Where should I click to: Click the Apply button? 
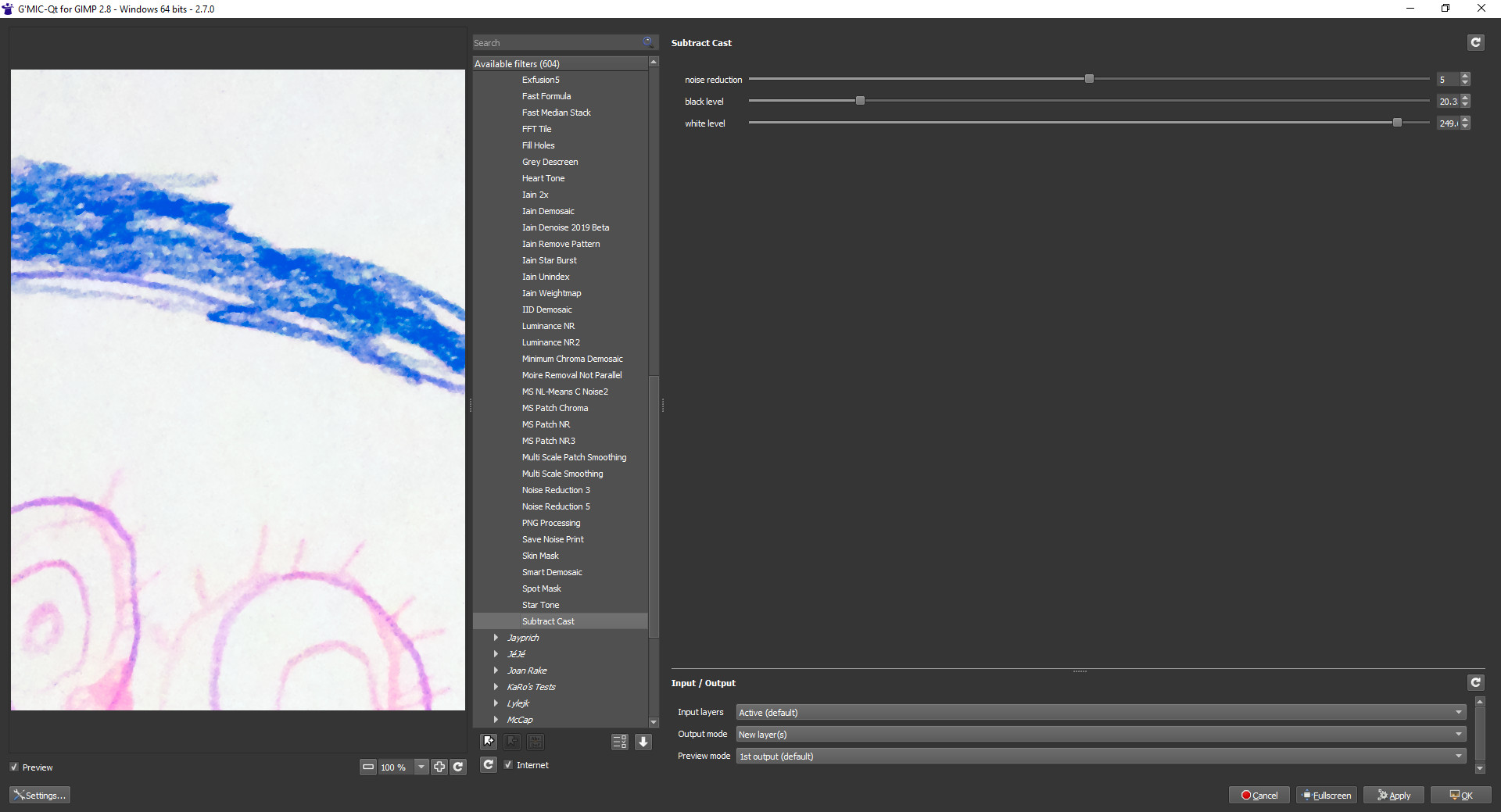pyautogui.click(x=1394, y=796)
